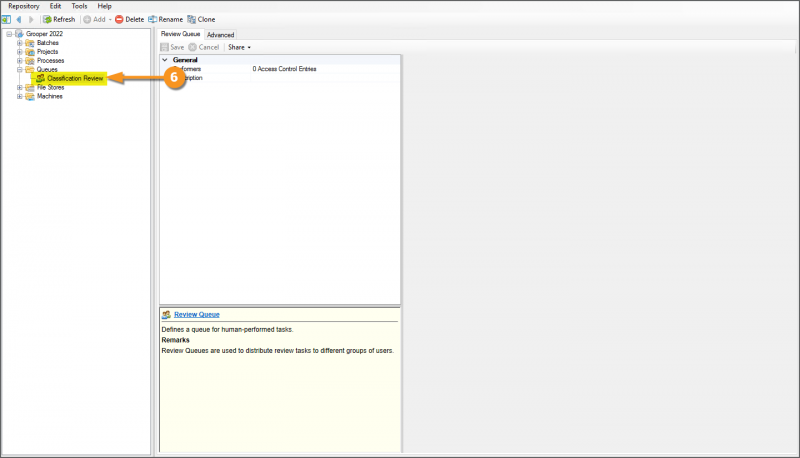Open the Review Queue help link
Viewport: 800px width, 458px height.
pyautogui.click(x=197, y=315)
